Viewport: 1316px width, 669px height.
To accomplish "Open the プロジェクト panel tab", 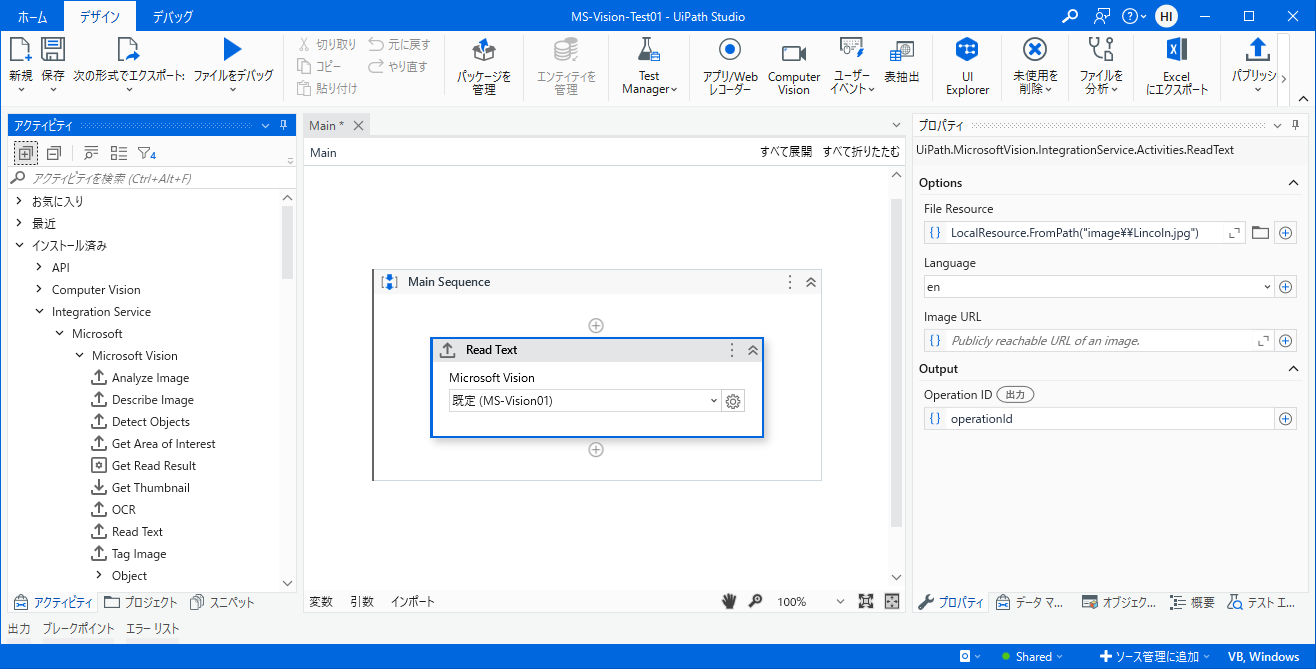I will click(141, 602).
